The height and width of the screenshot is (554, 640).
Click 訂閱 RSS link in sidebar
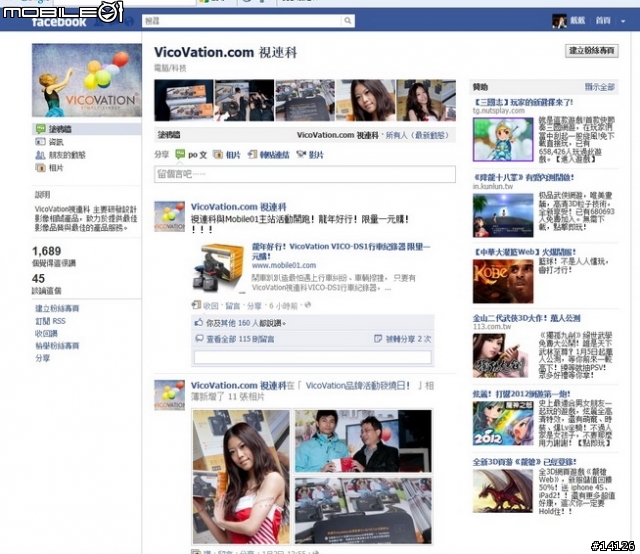tap(50, 321)
